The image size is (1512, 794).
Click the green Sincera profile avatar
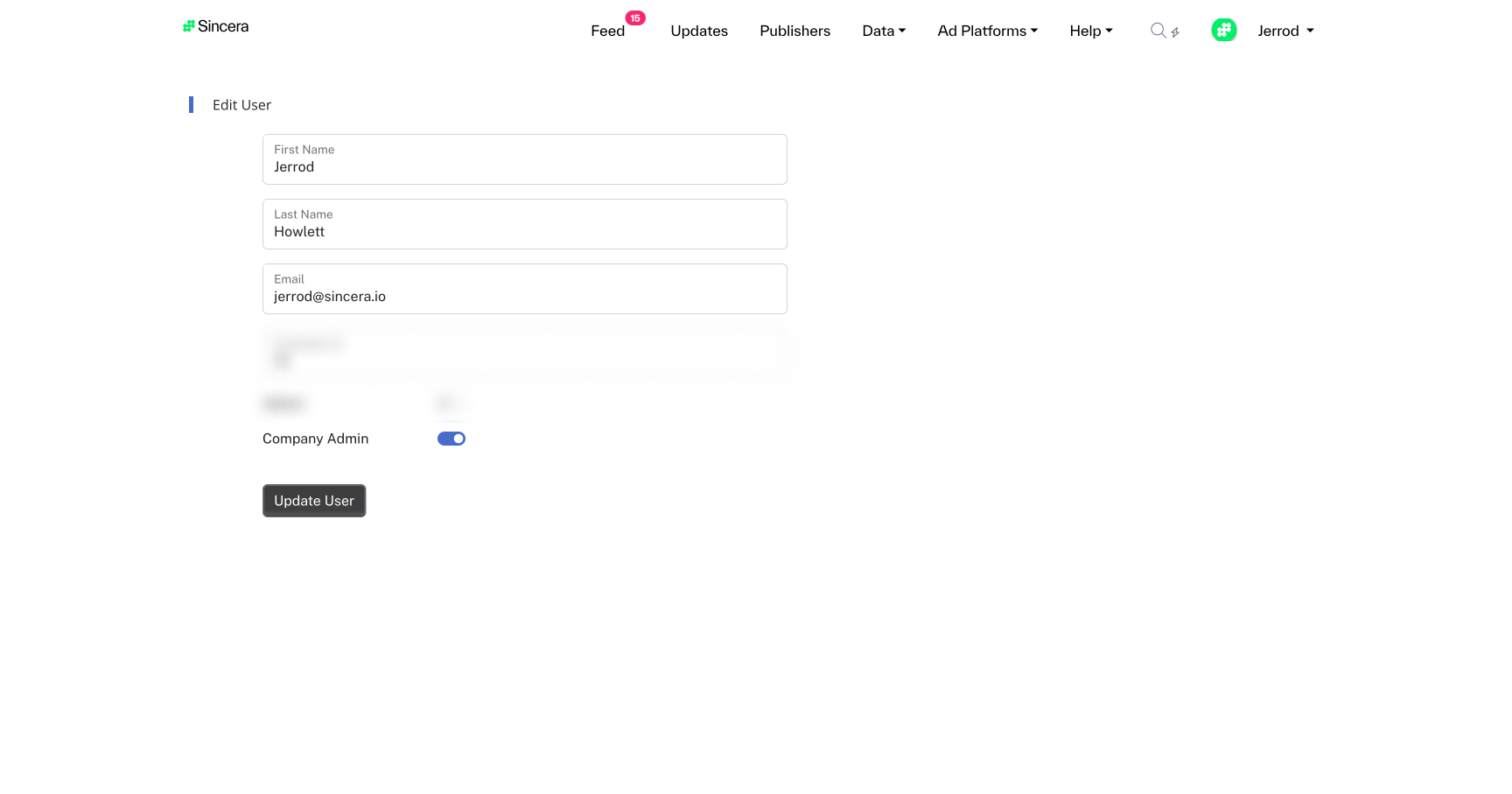tap(1224, 29)
